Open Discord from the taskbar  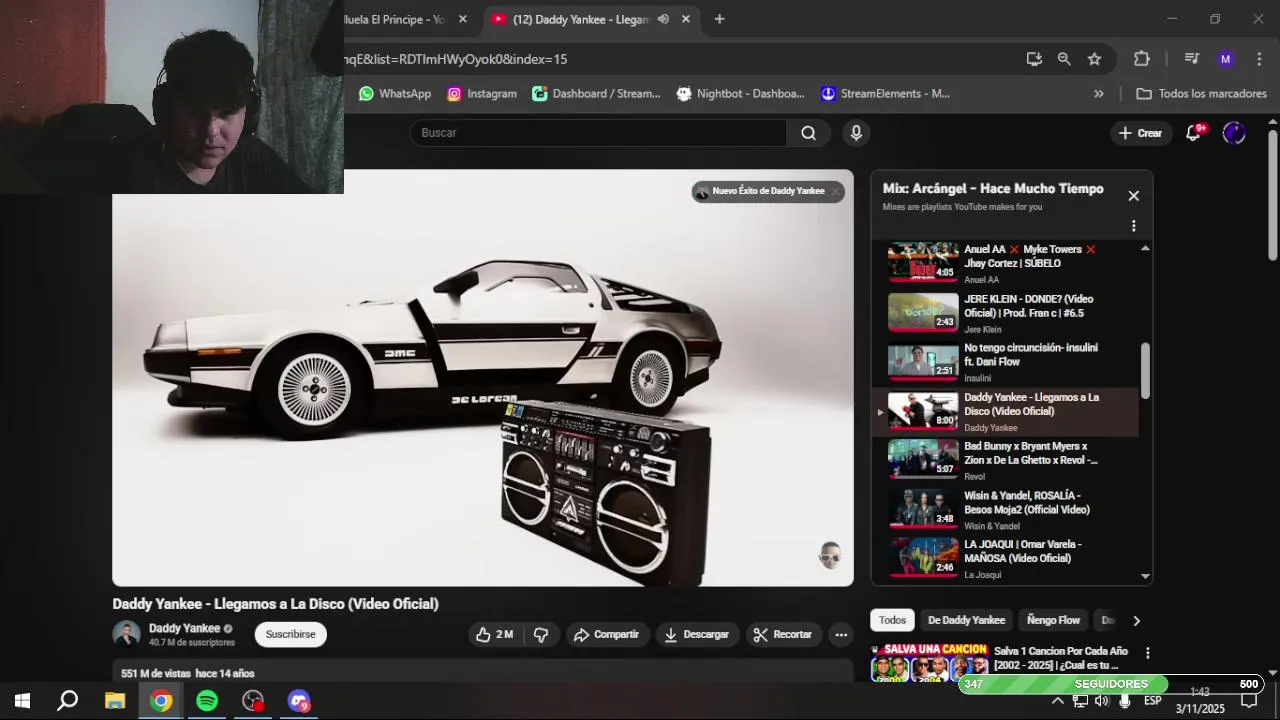coord(299,701)
